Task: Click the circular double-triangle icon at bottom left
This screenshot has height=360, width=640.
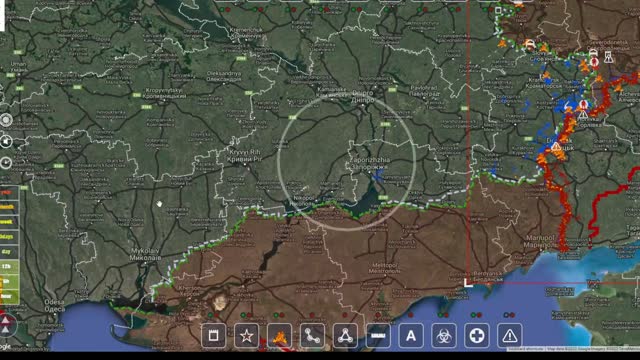Action: (6, 325)
